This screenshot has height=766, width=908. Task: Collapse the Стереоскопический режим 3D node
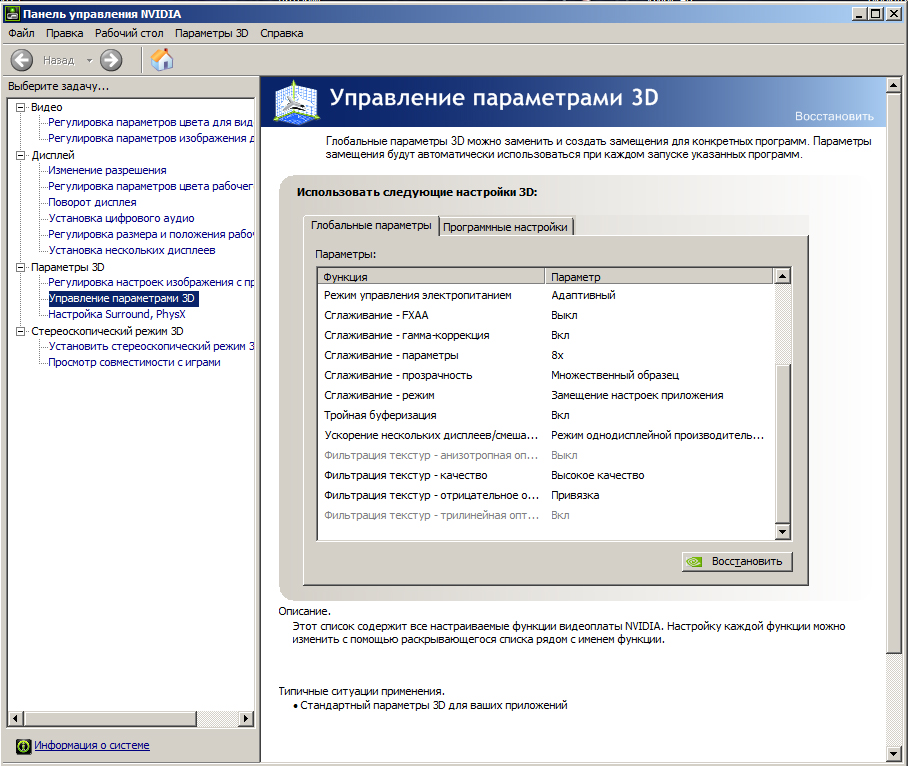pyautogui.click(x=21, y=331)
